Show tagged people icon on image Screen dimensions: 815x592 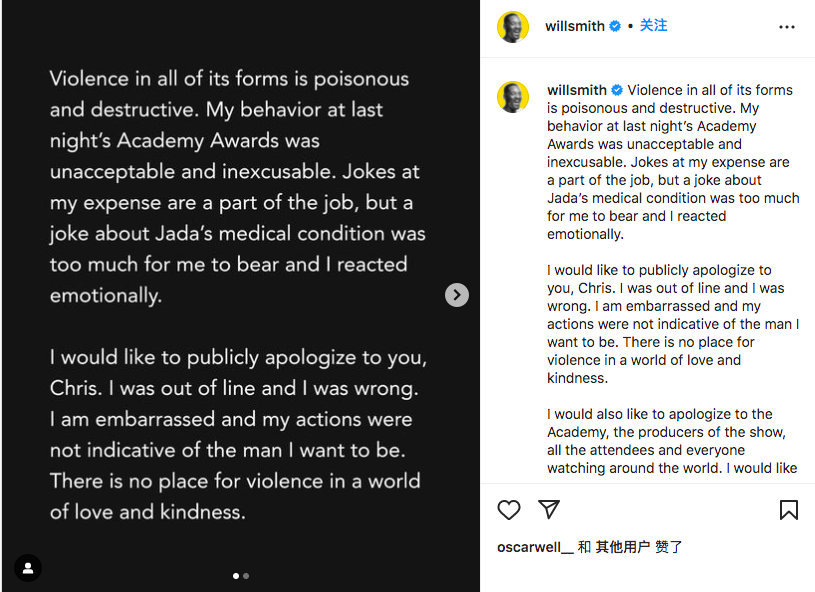28,568
